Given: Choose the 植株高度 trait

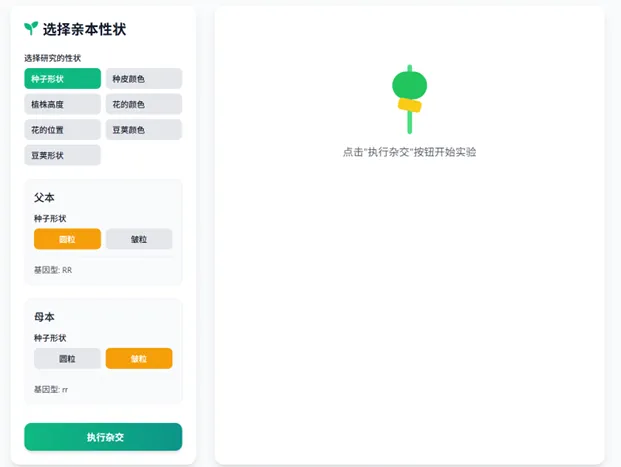Looking at the screenshot, I should click(x=63, y=104).
